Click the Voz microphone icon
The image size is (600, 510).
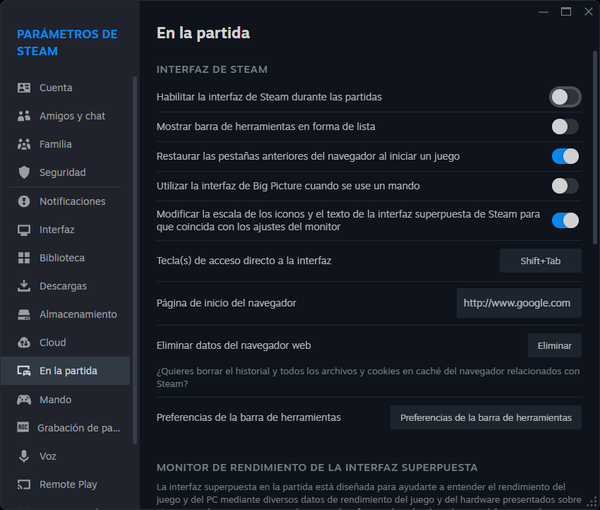click(x=24, y=456)
